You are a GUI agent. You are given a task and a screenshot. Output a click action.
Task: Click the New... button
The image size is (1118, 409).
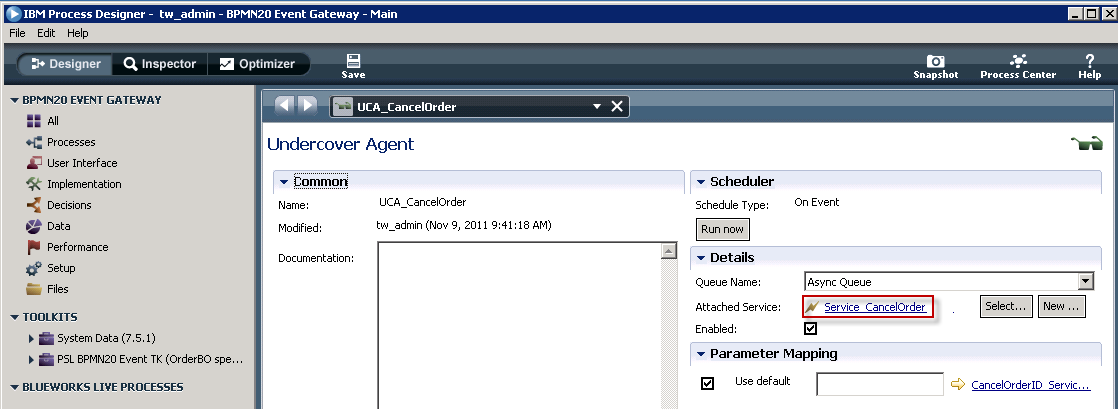1062,306
